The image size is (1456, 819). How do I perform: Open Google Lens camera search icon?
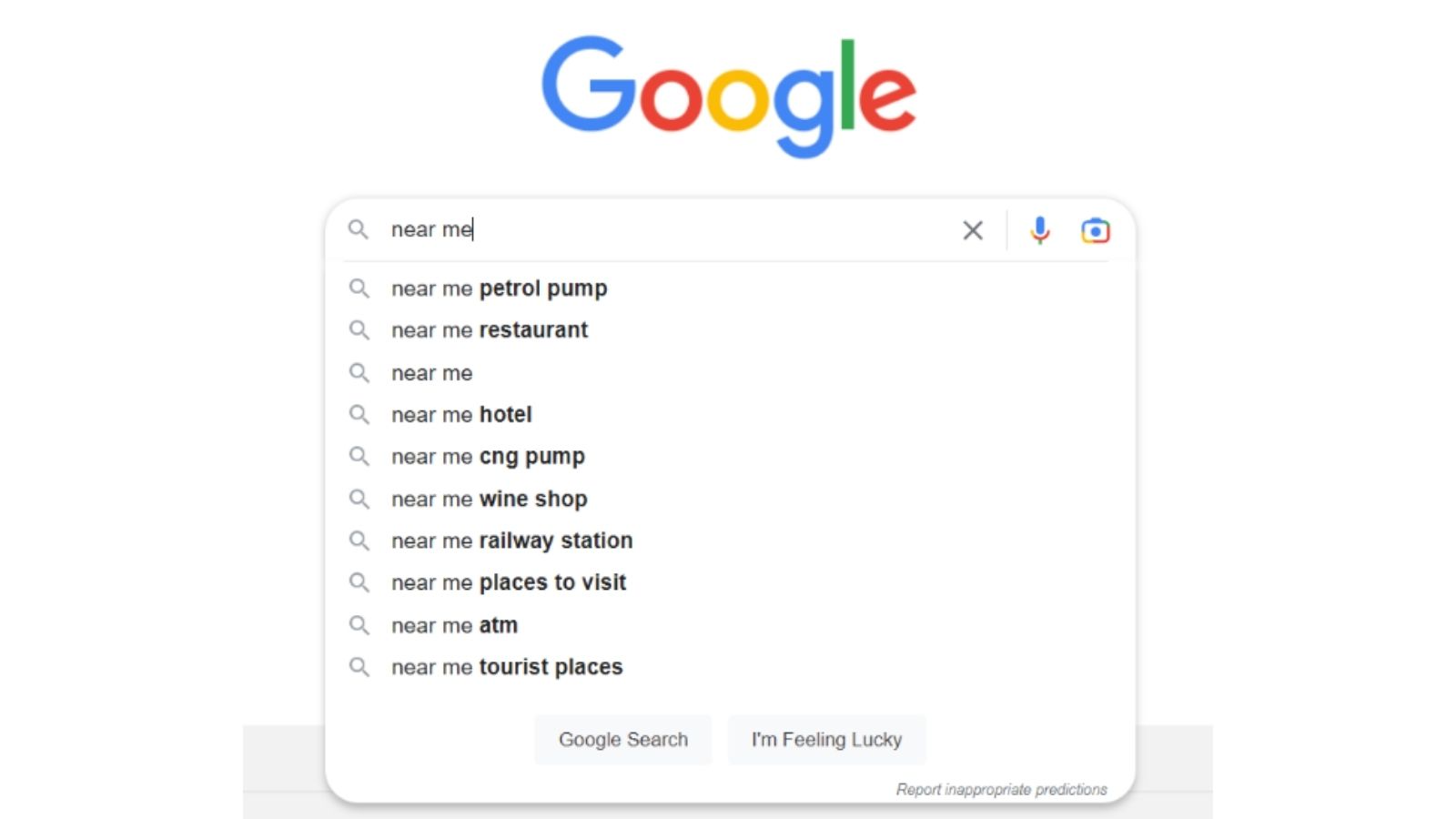1096,231
